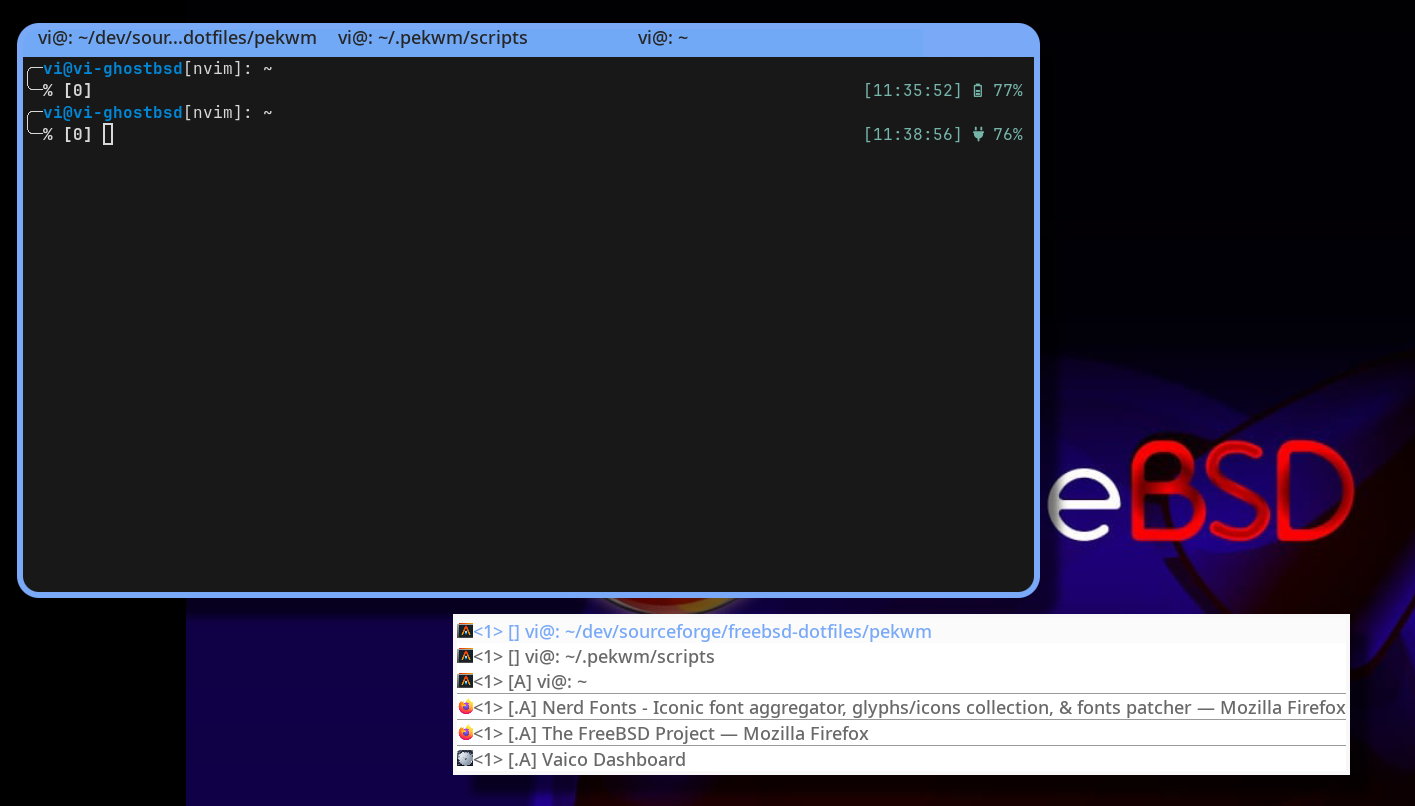Click the terminal cursor at the second prompt
This screenshot has height=806, width=1415.
click(108, 134)
